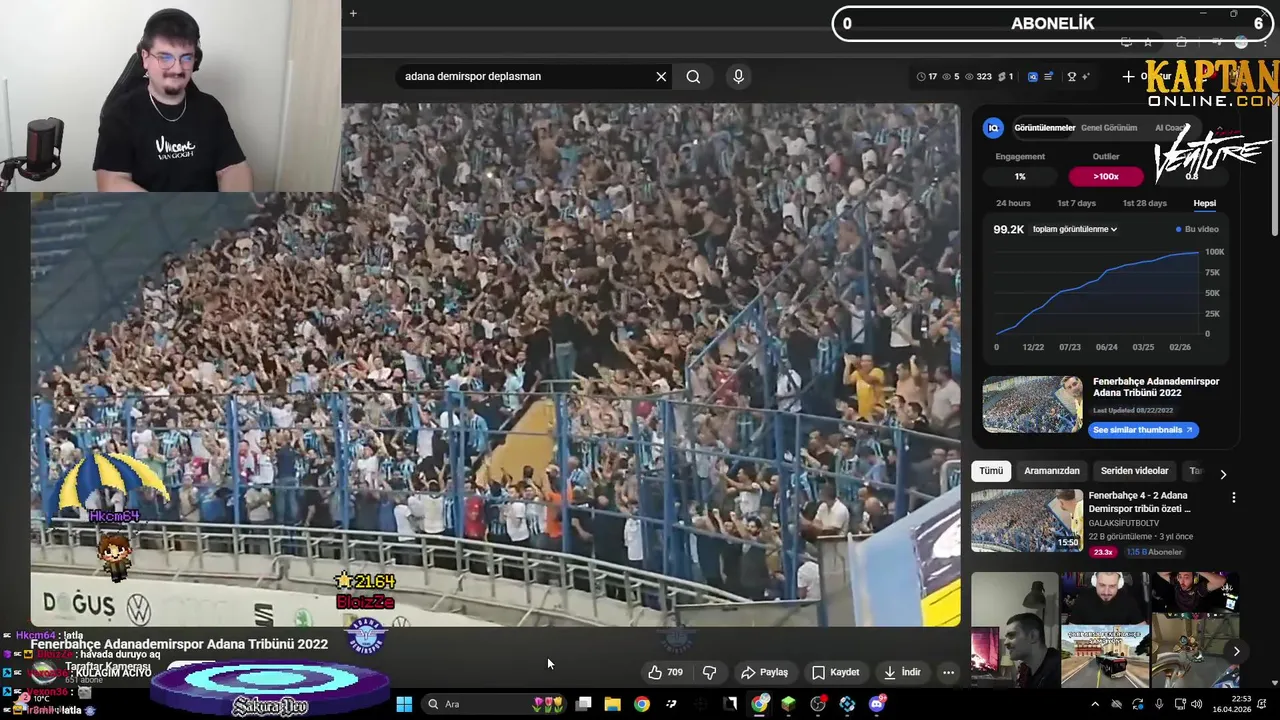The image size is (1280, 720).
Task: Click the Oluştur create button with the plus
Action: click(1145, 76)
